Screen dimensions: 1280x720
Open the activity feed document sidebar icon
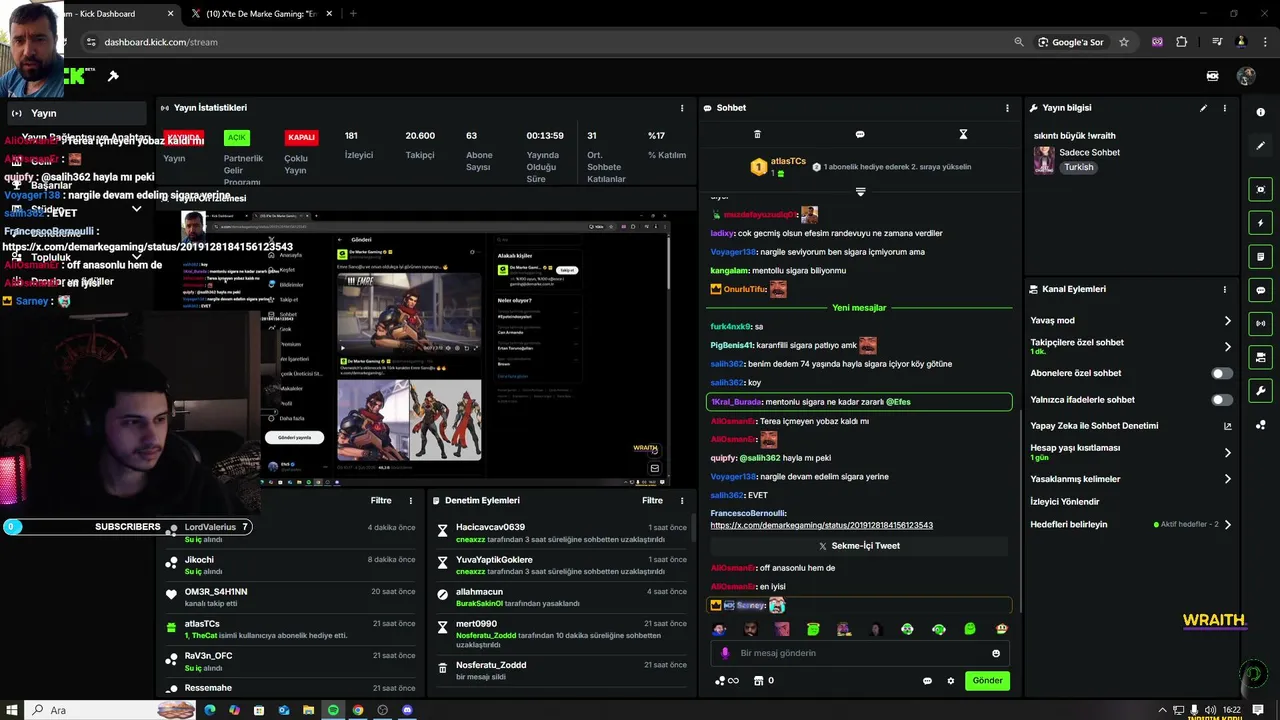1261,257
